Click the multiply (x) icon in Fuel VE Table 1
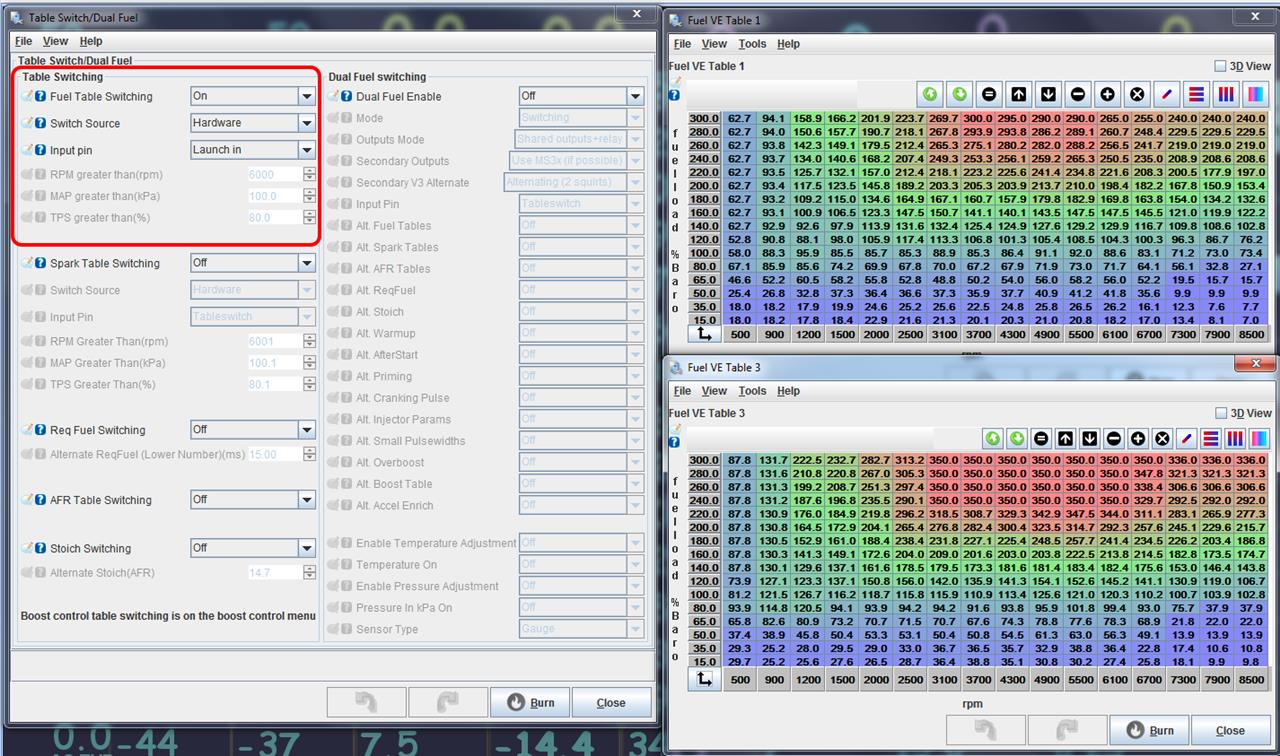The width and height of the screenshot is (1280, 756). (1137, 94)
